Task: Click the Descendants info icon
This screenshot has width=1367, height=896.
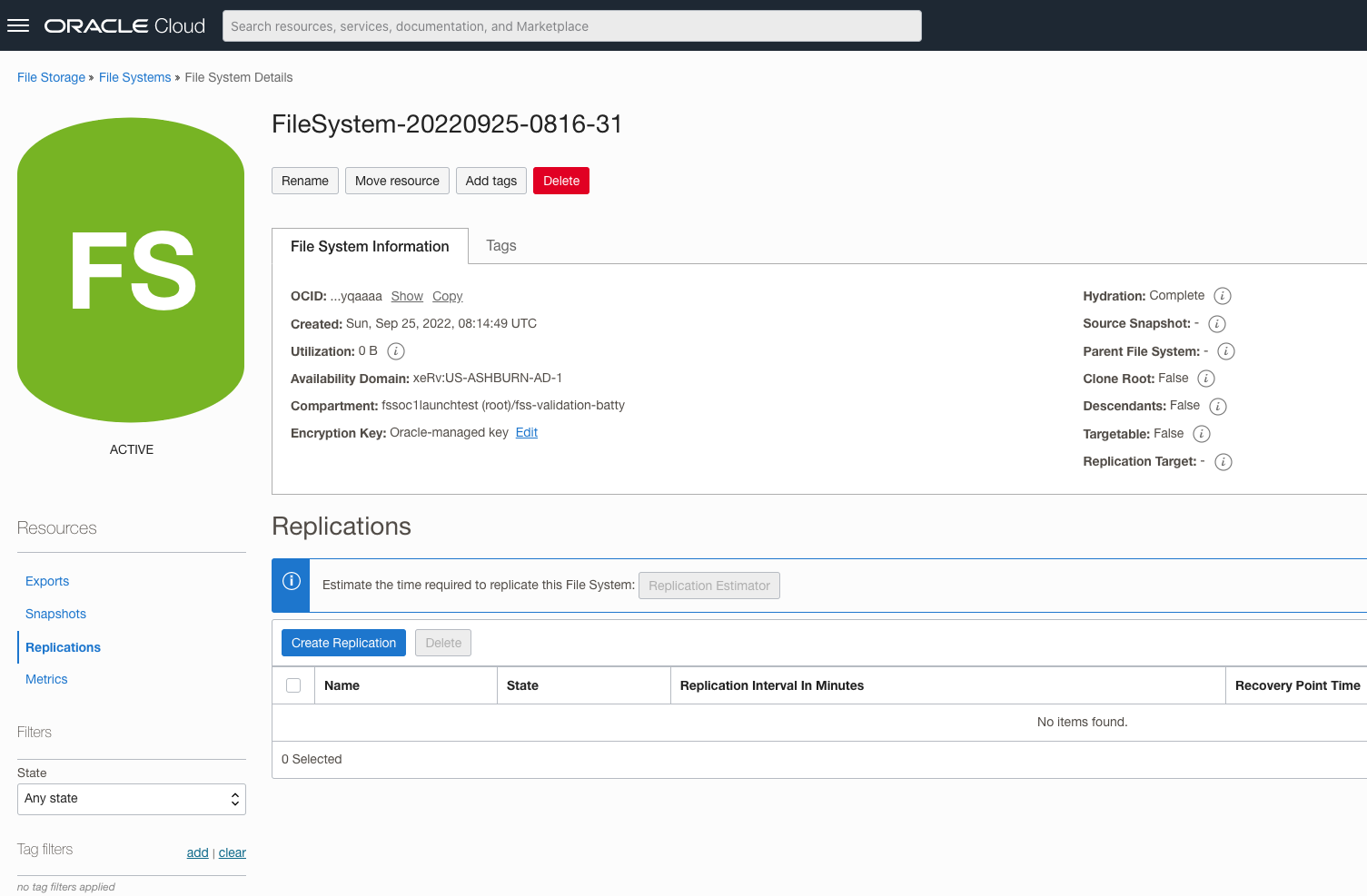Action: (x=1217, y=406)
